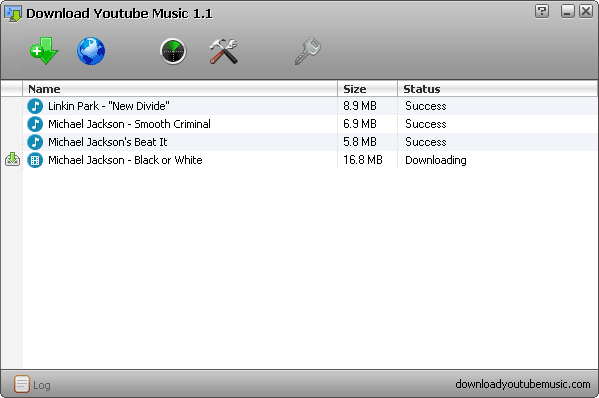Click the Log notepad icon
This screenshot has height=398, width=599.
click(22, 384)
